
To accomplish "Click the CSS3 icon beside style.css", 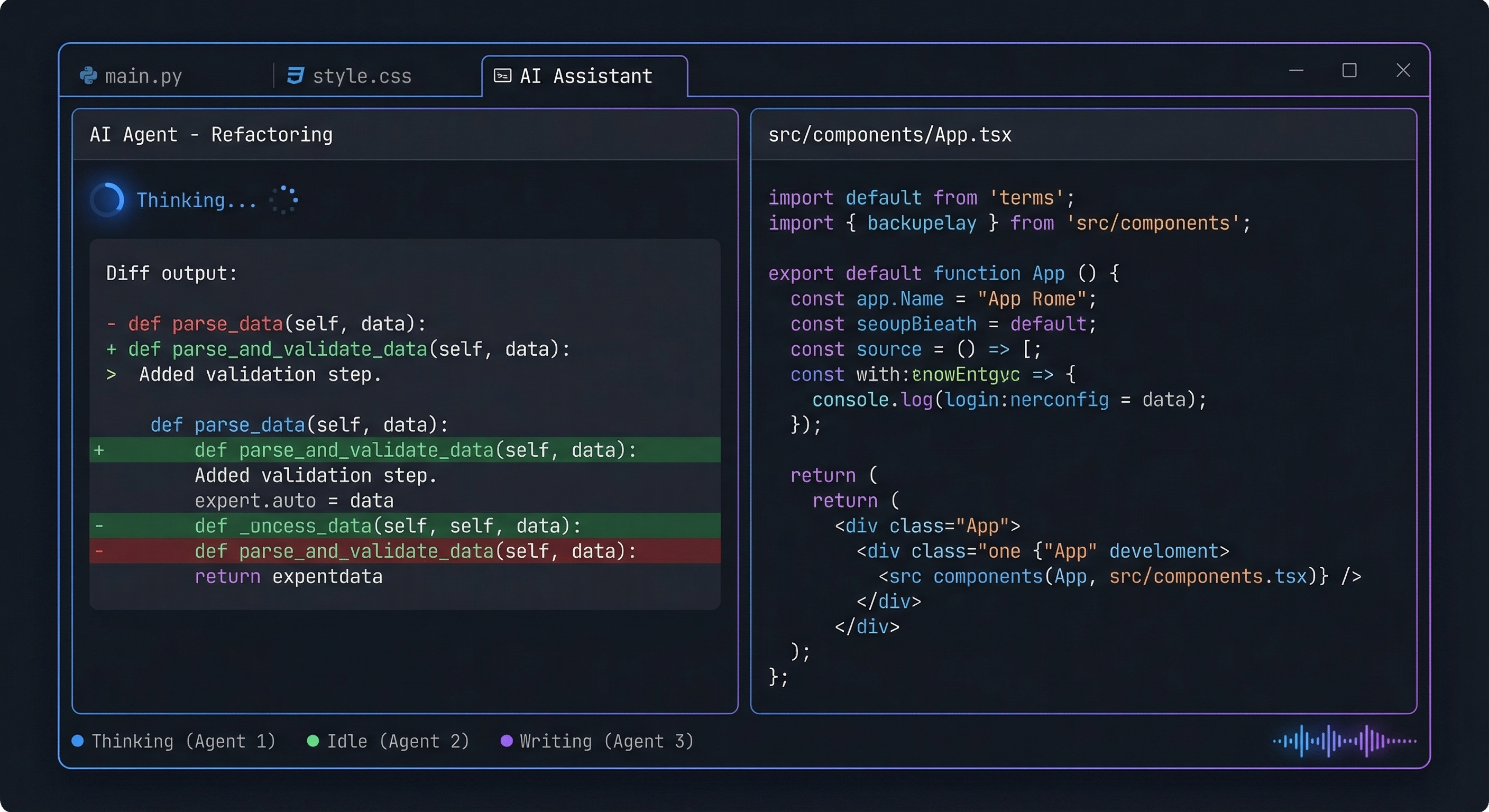I will click(x=295, y=75).
